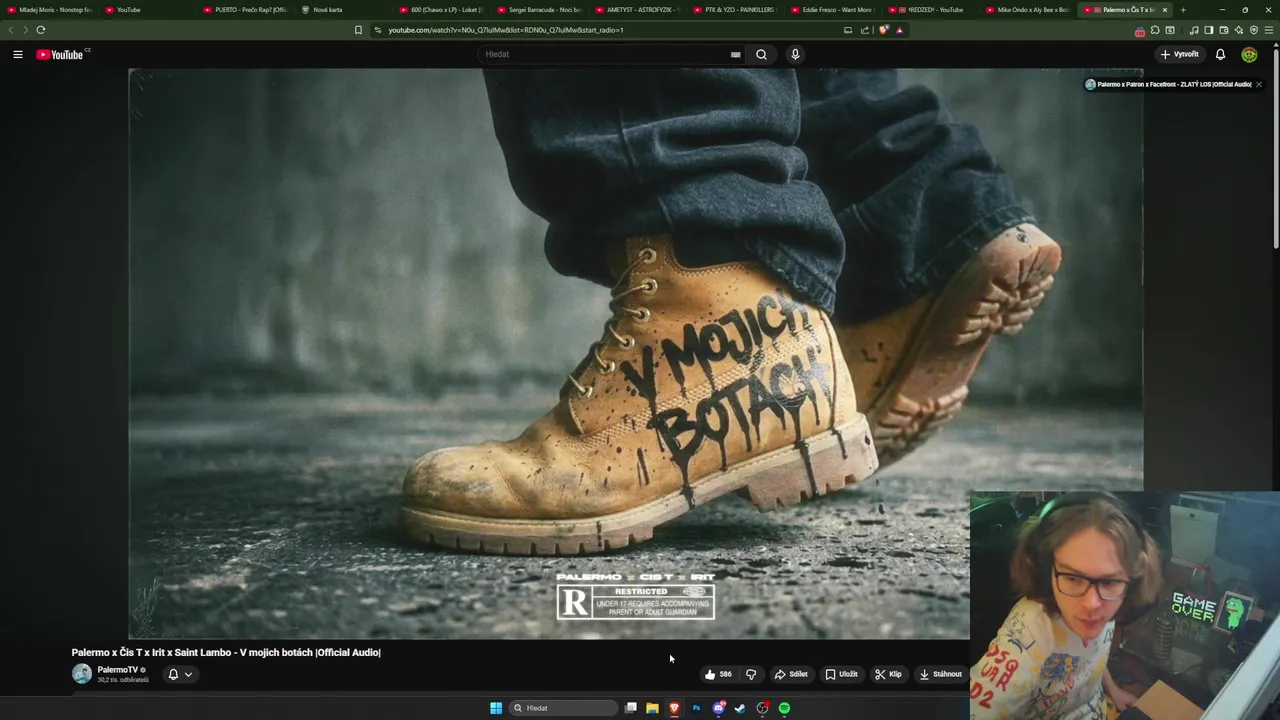Open YouTube notifications bell in header
The image size is (1280, 720).
(x=1220, y=54)
